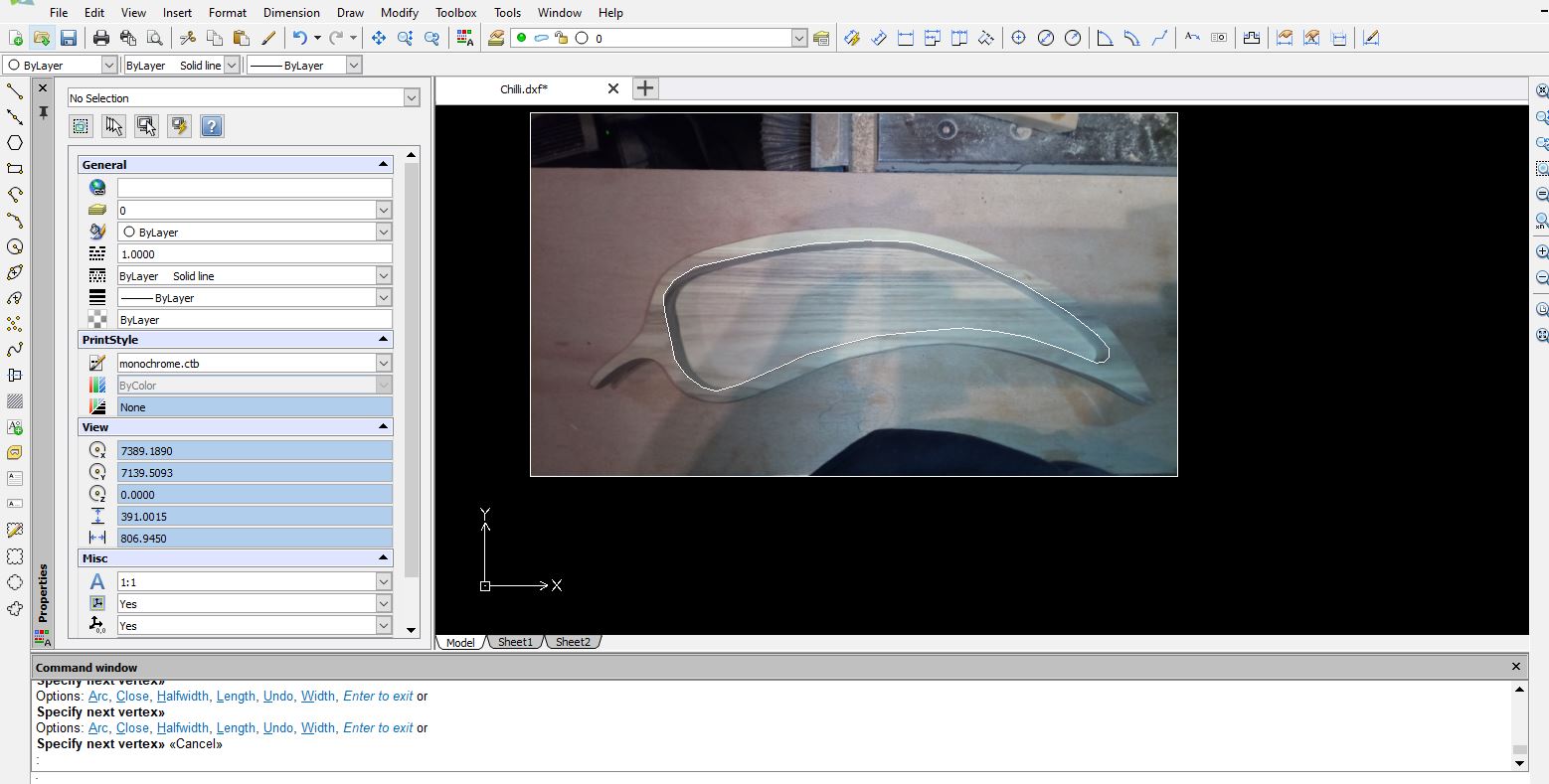This screenshot has width=1549, height=784.
Task: Click the Properties panel vertical scrollbar
Action: coord(412,368)
